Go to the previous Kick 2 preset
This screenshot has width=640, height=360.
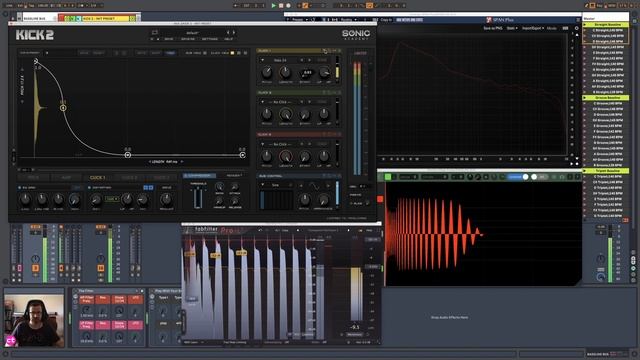228,33
